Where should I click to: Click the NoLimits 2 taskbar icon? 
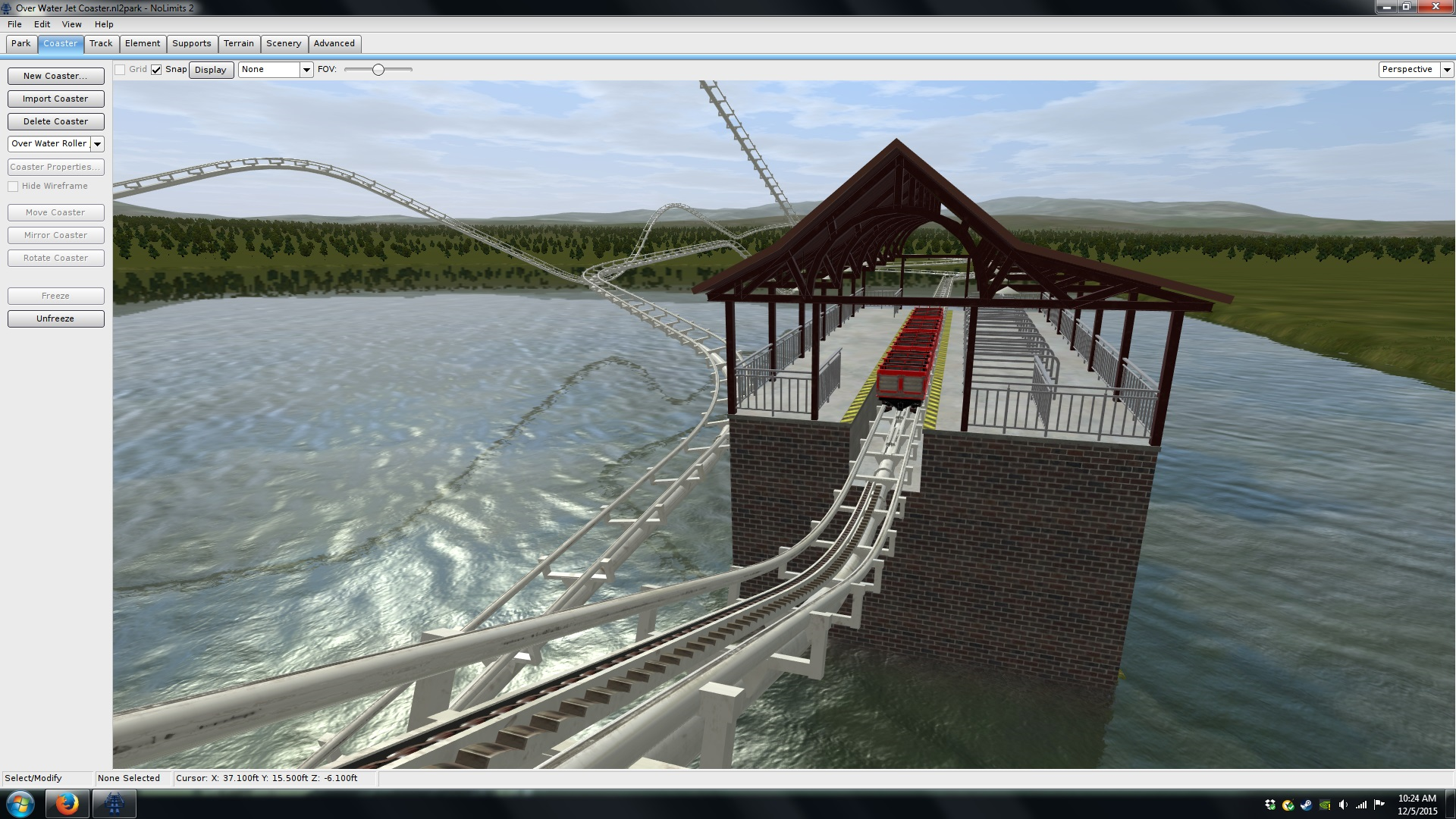115,803
